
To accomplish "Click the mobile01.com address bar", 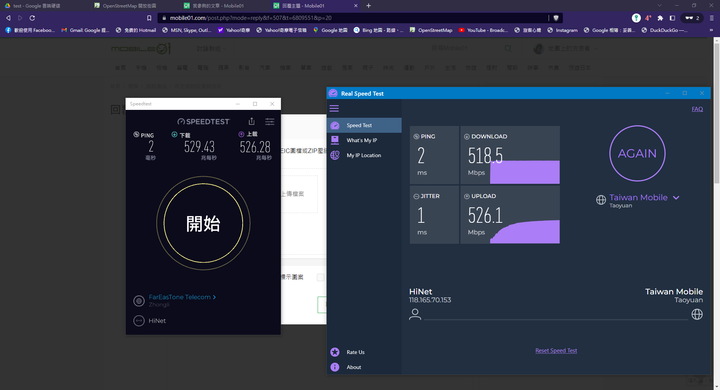I will click(354, 18).
